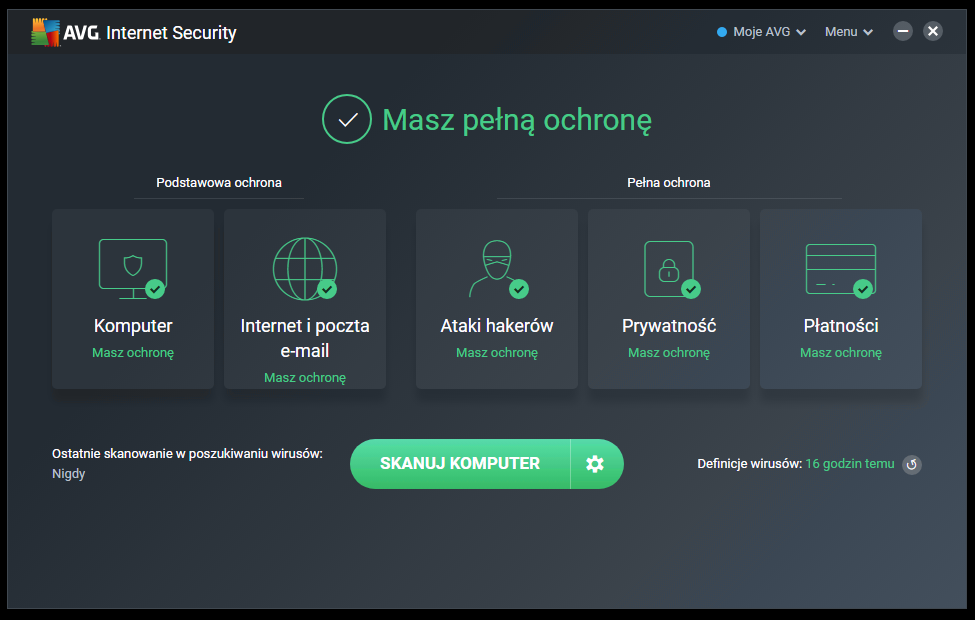Toggle the Płatności protection check badge
Screen dimensions: 975x620
864,287
